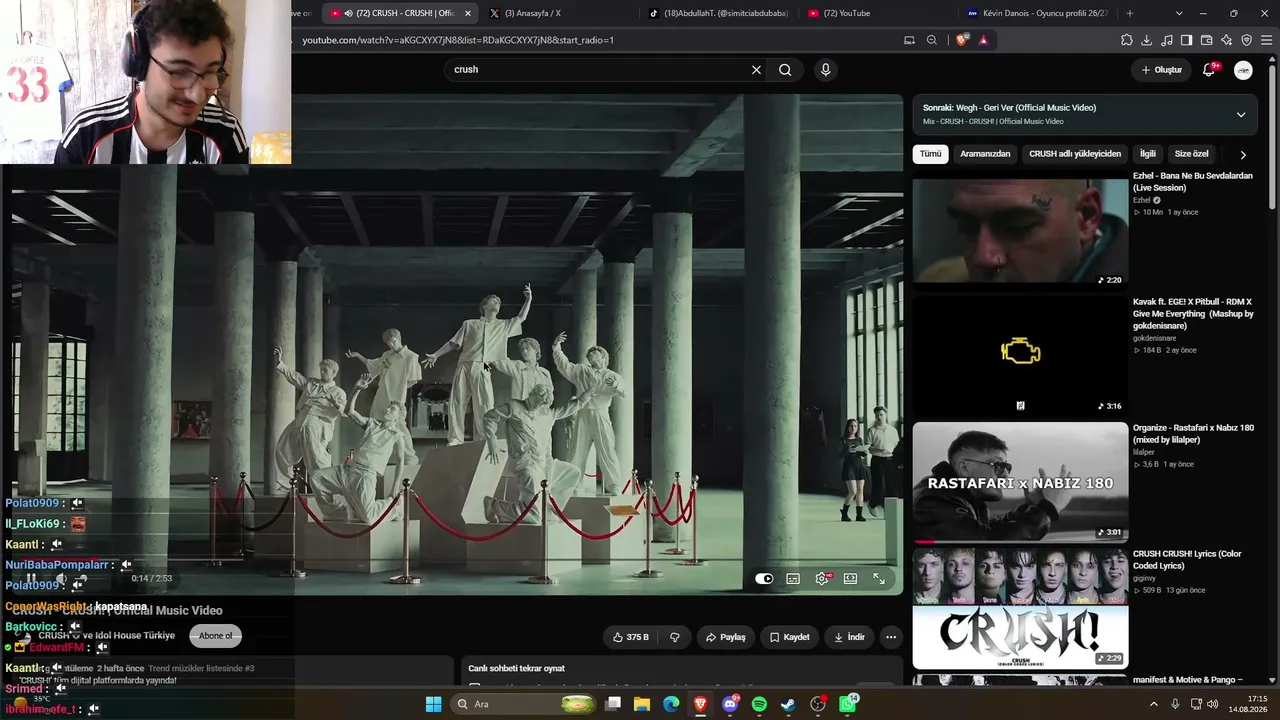Open the browser downloads icon
This screenshot has height=720, width=1280.
pos(1147,40)
